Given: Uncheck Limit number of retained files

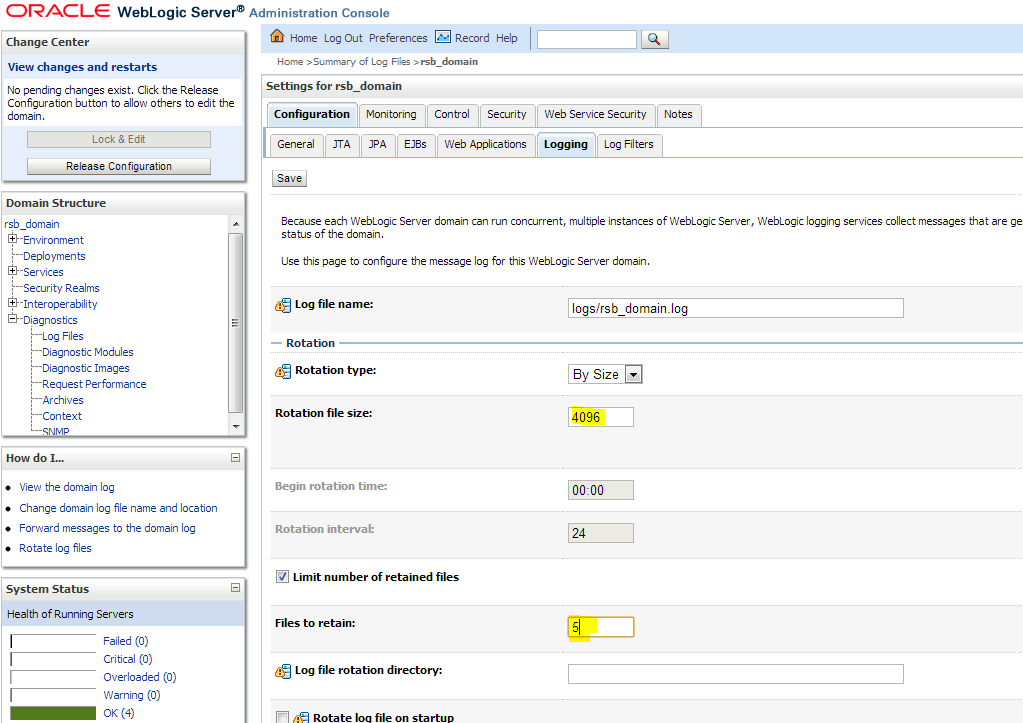Looking at the screenshot, I should (282, 577).
